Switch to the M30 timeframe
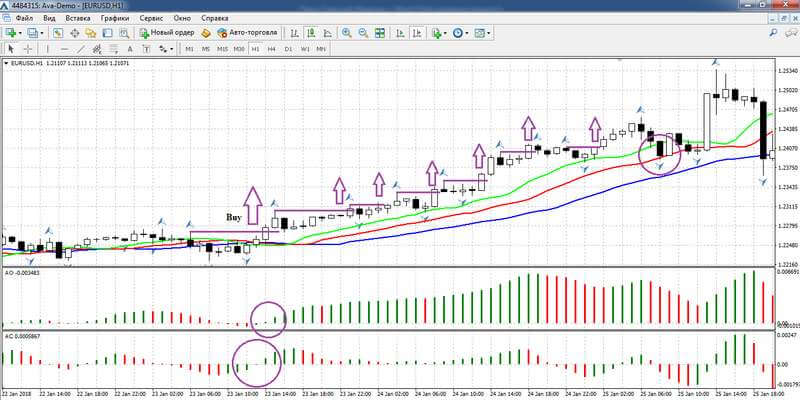This screenshot has height=400, width=800. click(239, 49)
